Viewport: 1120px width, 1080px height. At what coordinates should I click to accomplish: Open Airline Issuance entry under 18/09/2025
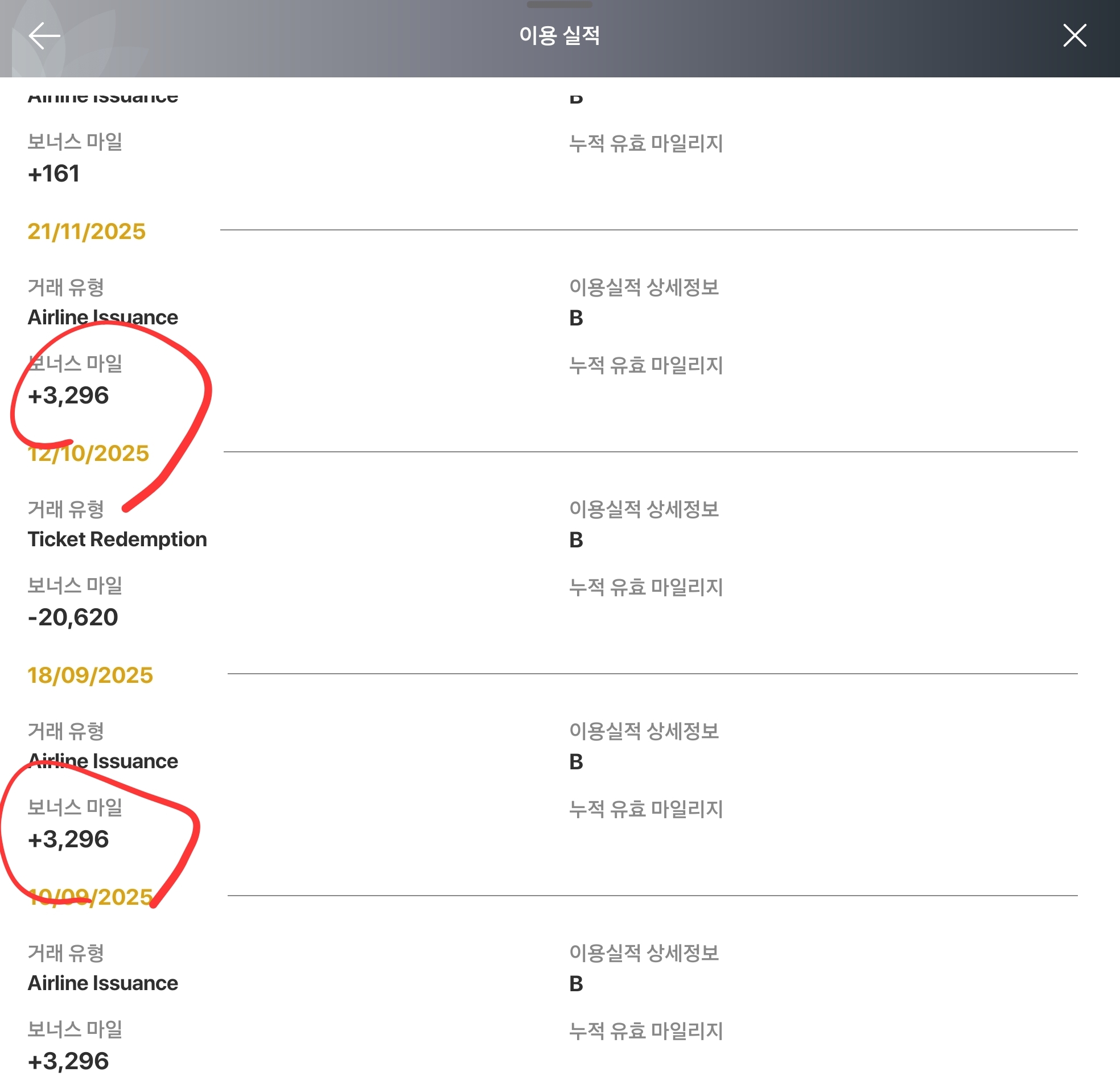pos(103,761)
